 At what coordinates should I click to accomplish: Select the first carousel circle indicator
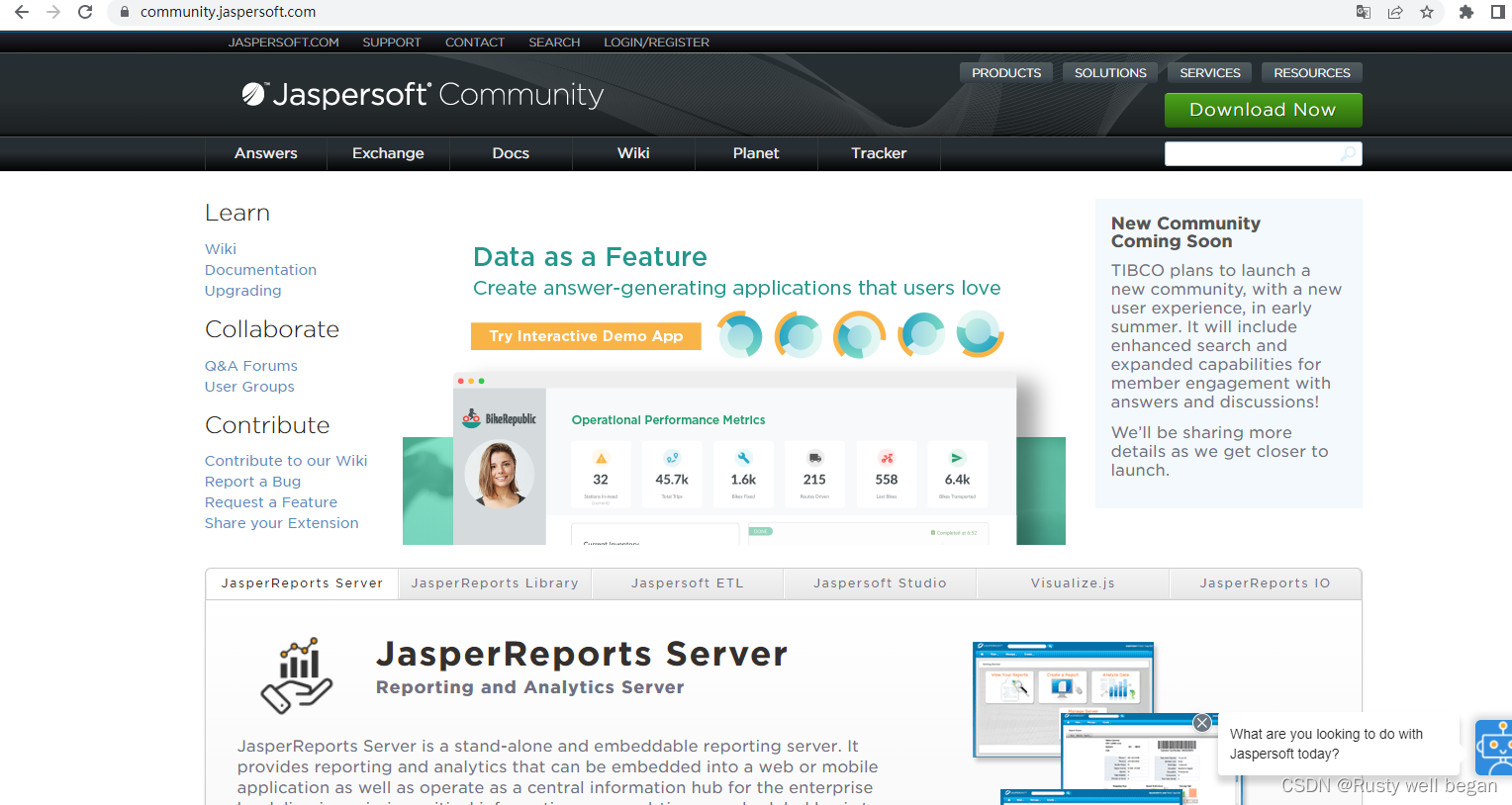[x=739, y=334]
